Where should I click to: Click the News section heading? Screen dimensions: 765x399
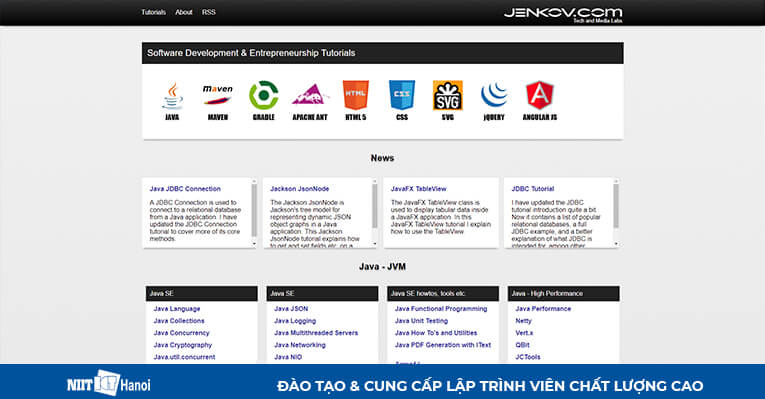click(382, 158)
